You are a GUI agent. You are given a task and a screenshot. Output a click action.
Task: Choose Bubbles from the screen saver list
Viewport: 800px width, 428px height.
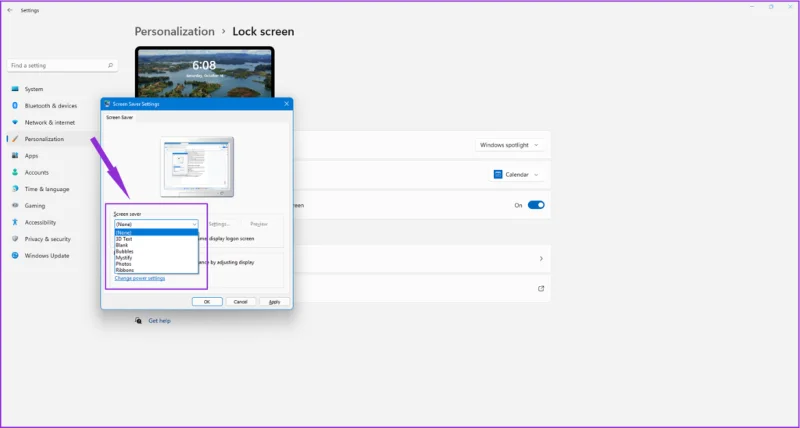156,251
